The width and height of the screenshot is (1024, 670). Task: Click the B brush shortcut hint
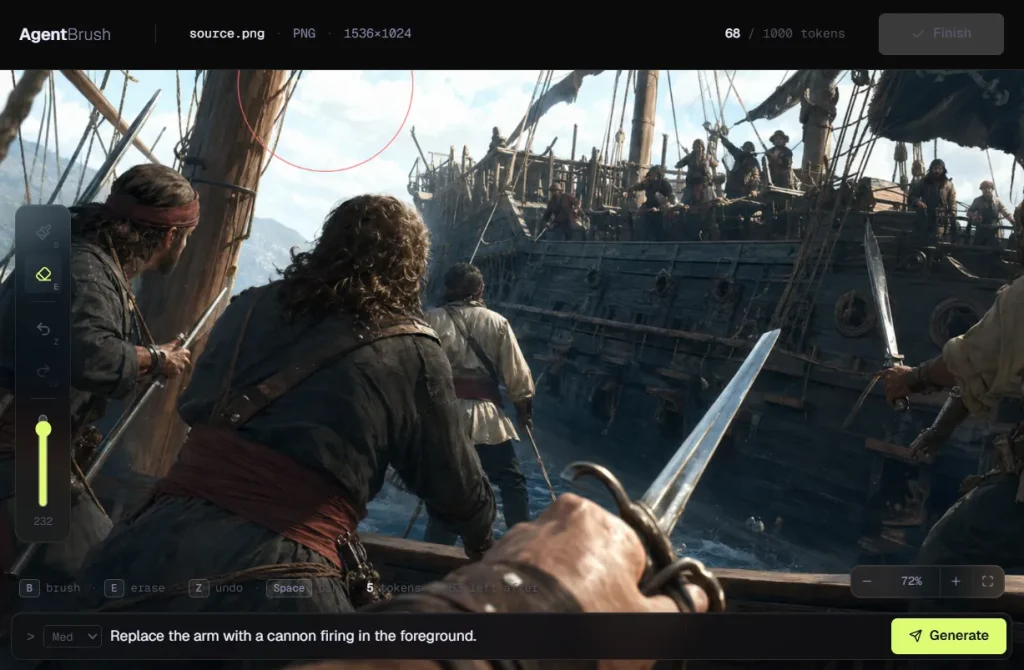point(50,588)
